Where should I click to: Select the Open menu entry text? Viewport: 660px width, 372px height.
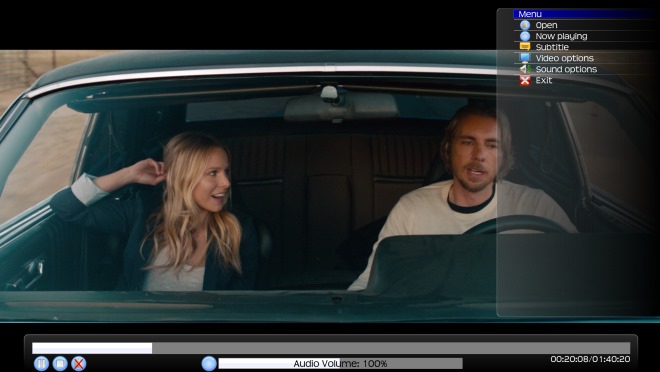pyautogui.click(x=546, y=25)
